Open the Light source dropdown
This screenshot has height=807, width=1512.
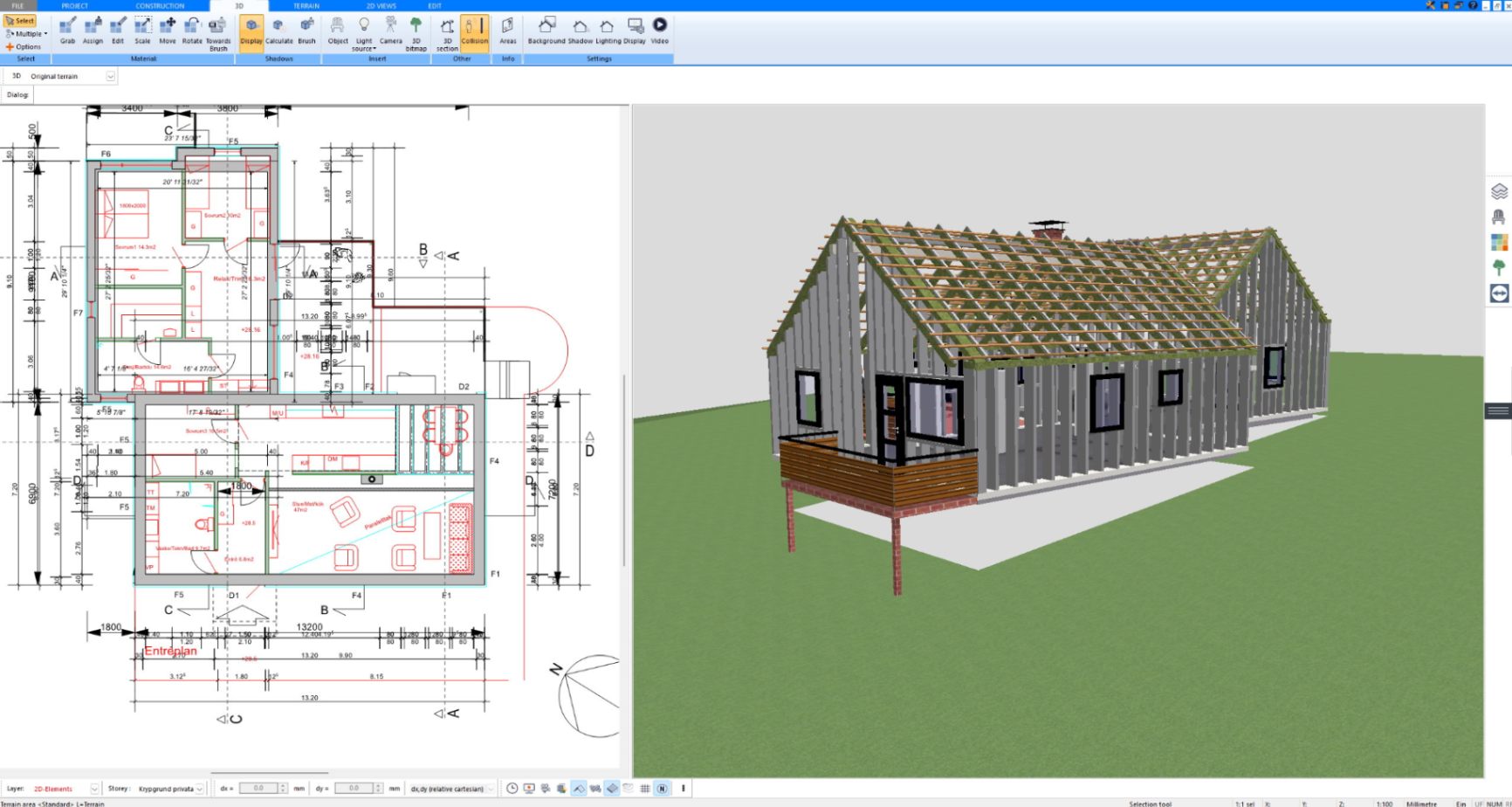364,34
